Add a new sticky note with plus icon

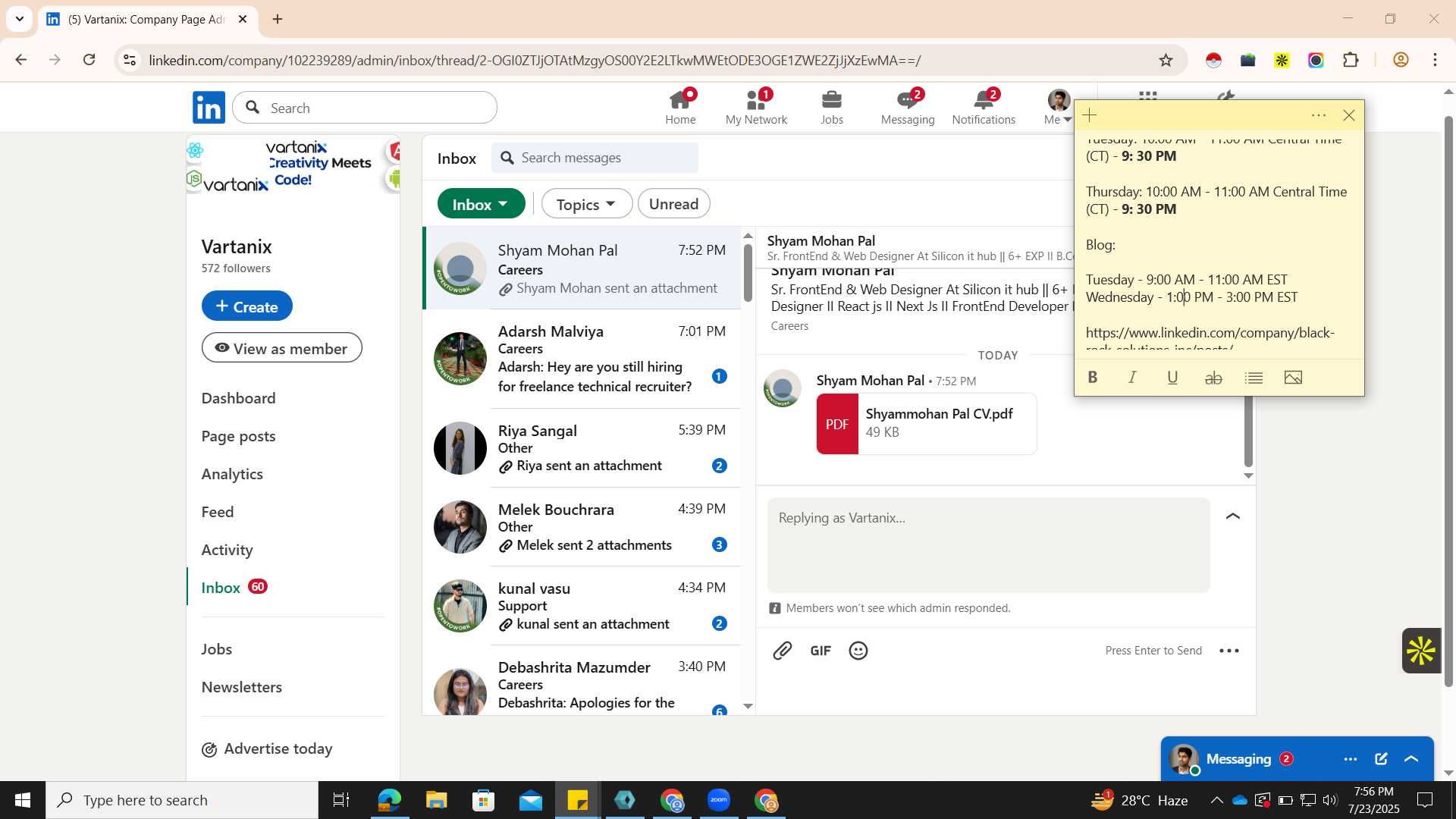coord(1089,115)
